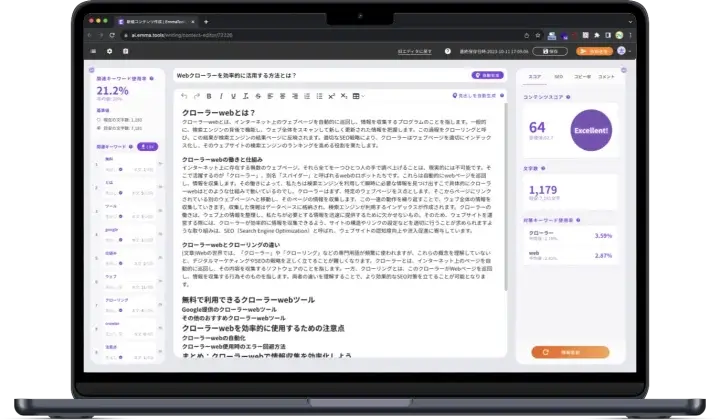The height and width of the screenshot is (420, 720).
Task: Switch to the スコア tab
Action: (534, 75)
